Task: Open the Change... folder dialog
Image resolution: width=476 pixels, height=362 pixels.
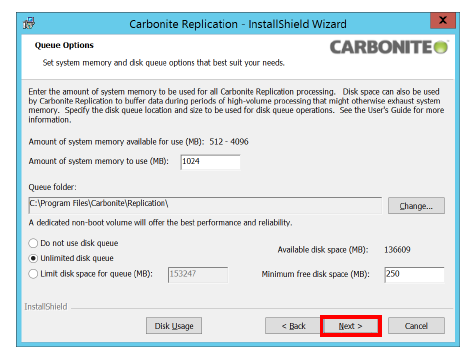Action: [x=416, y=206]
